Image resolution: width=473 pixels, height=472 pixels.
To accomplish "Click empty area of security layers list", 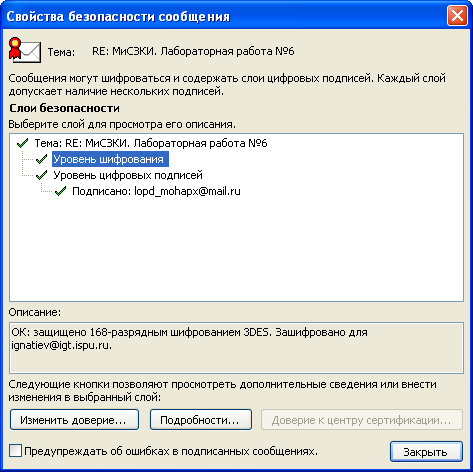I will tap(236, 250).
